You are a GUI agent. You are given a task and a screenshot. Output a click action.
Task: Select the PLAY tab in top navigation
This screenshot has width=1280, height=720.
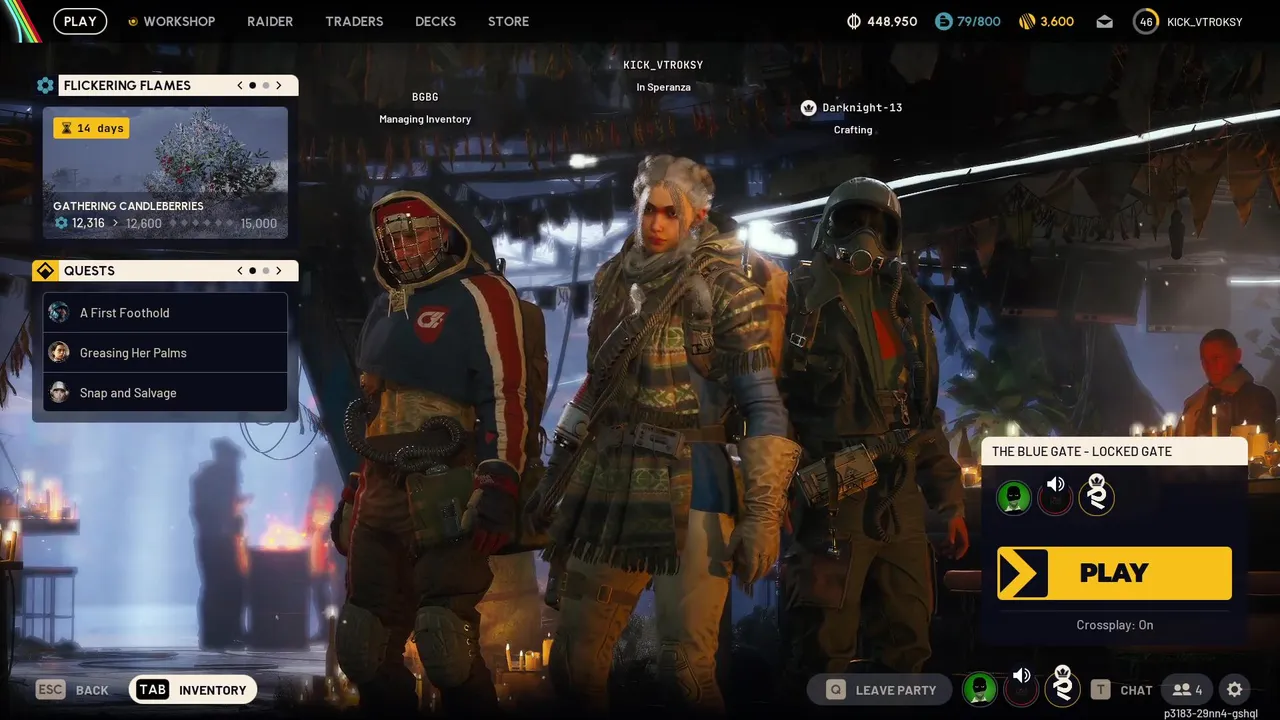coord(80,21)
